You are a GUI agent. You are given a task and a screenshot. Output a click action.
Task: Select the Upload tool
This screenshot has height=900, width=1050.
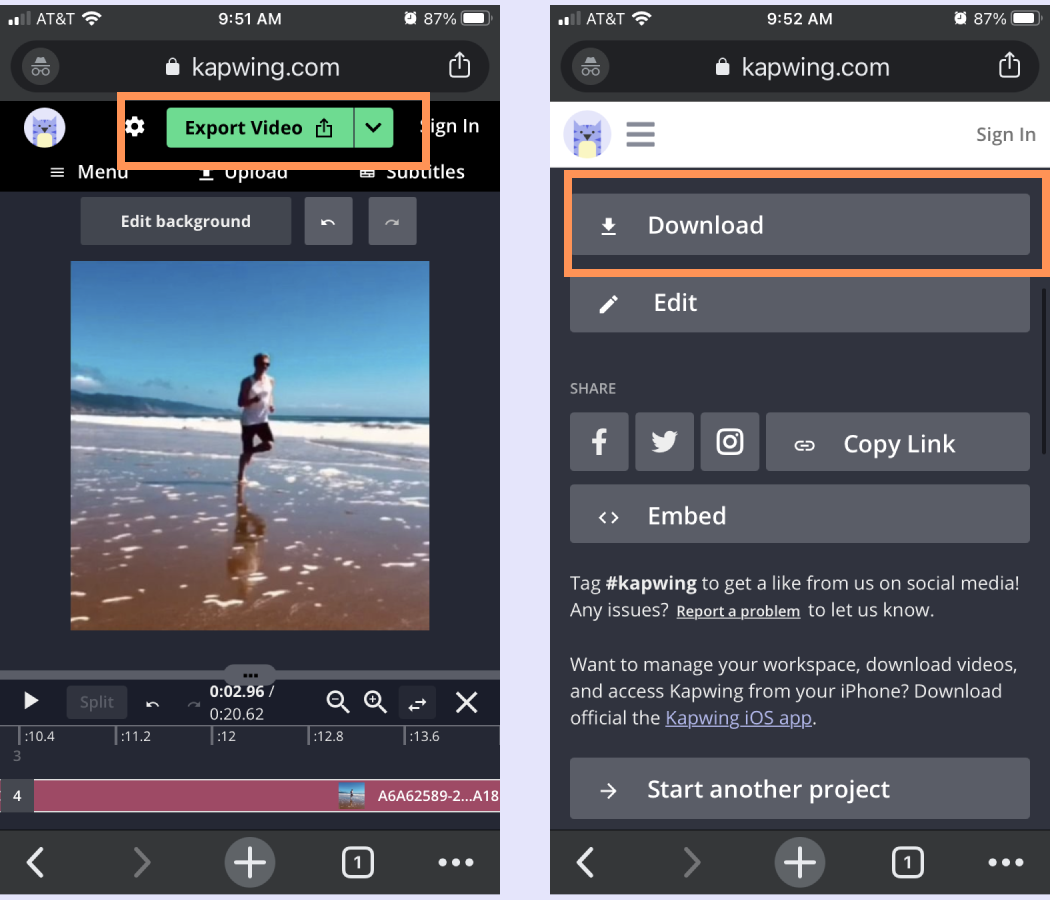243,171
